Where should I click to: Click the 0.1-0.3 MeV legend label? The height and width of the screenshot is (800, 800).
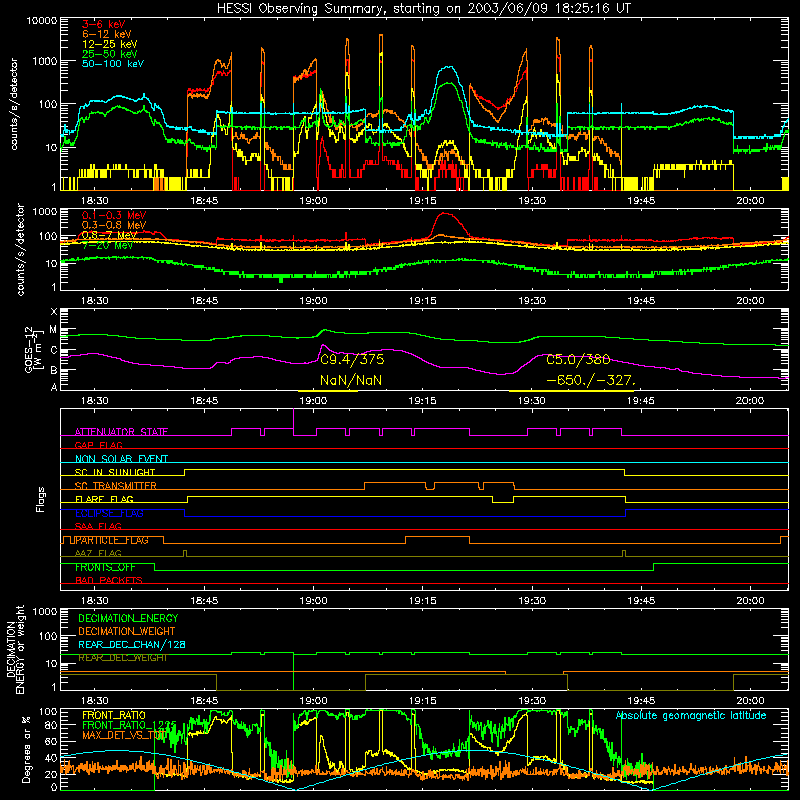click(114, 215)
